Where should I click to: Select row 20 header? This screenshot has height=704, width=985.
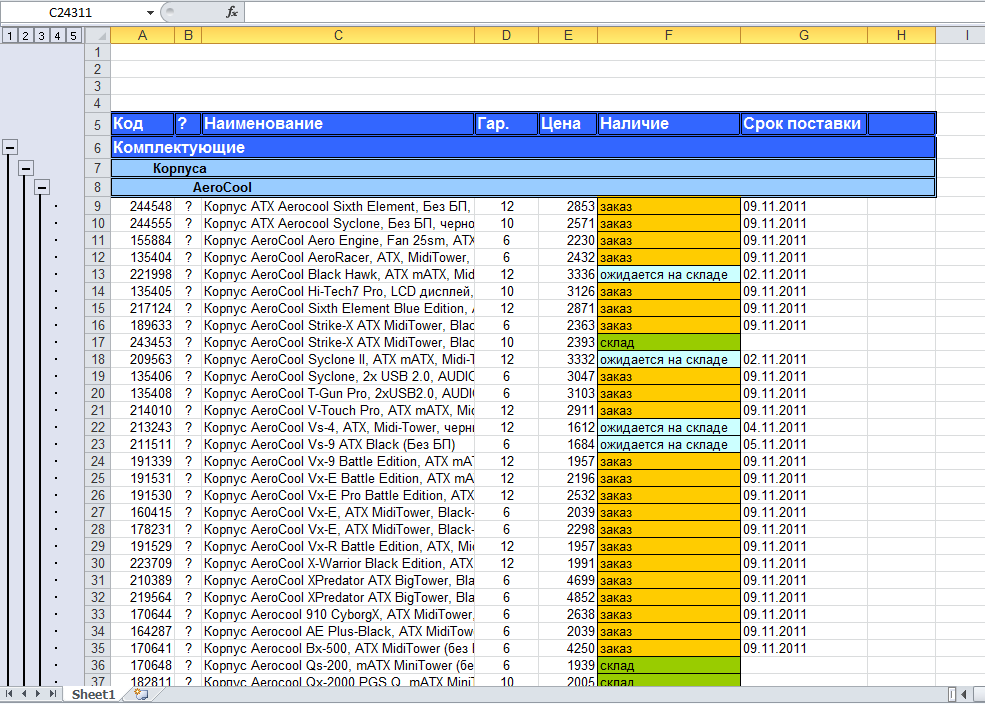[97, 393]
